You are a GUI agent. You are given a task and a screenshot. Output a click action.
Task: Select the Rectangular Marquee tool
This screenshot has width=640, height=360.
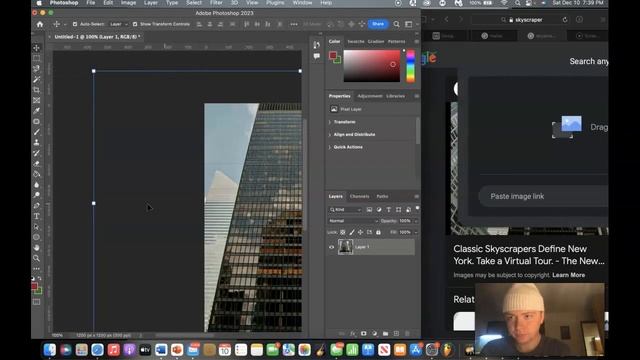tap(36, 58)
